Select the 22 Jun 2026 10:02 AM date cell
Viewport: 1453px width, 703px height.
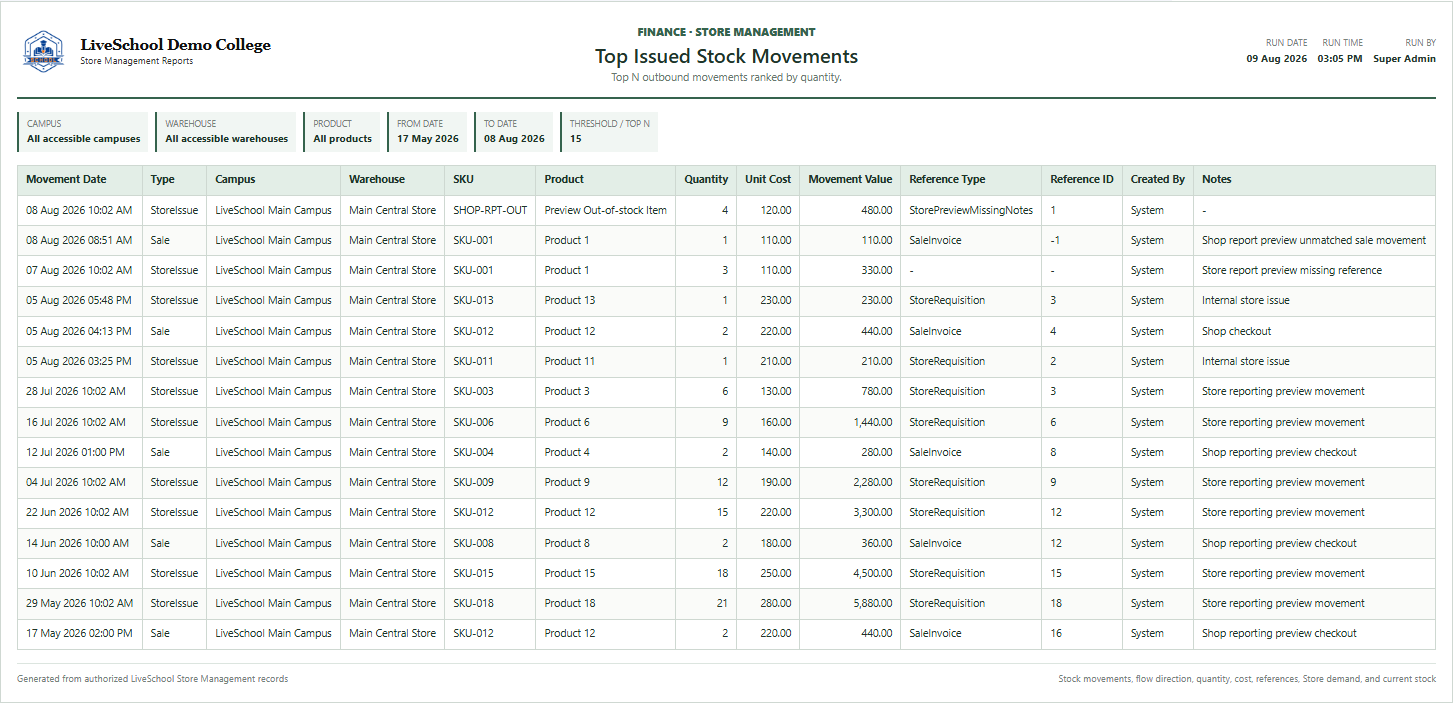click(80, 513)
